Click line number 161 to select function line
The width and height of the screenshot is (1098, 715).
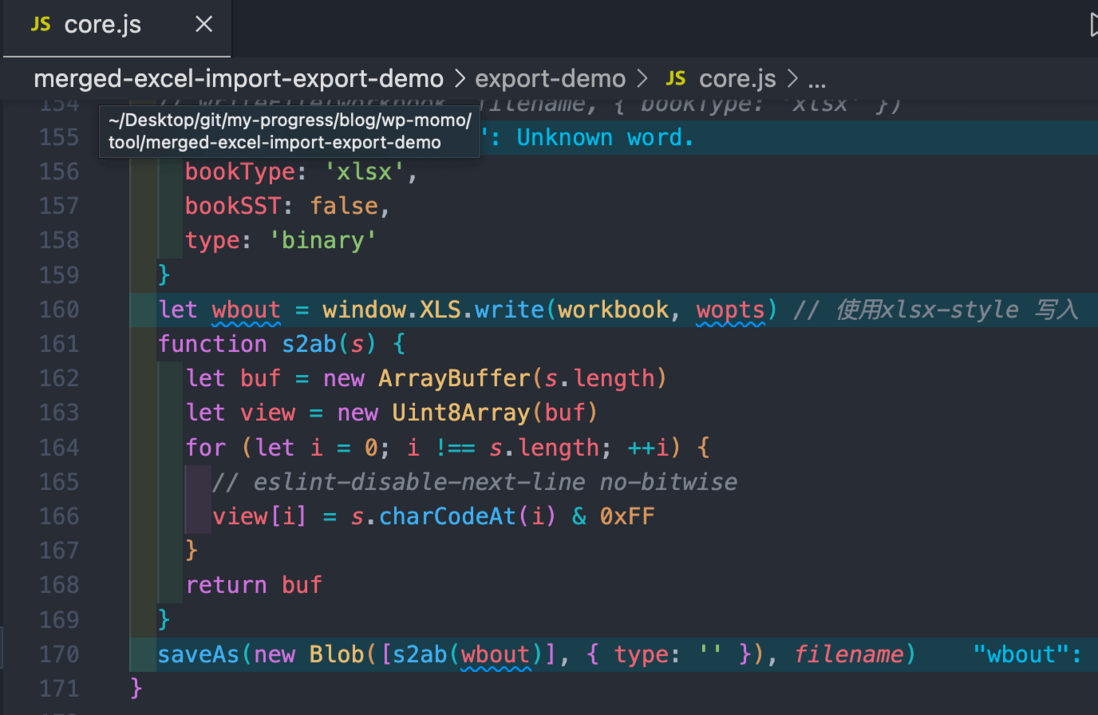click(59, 344)
